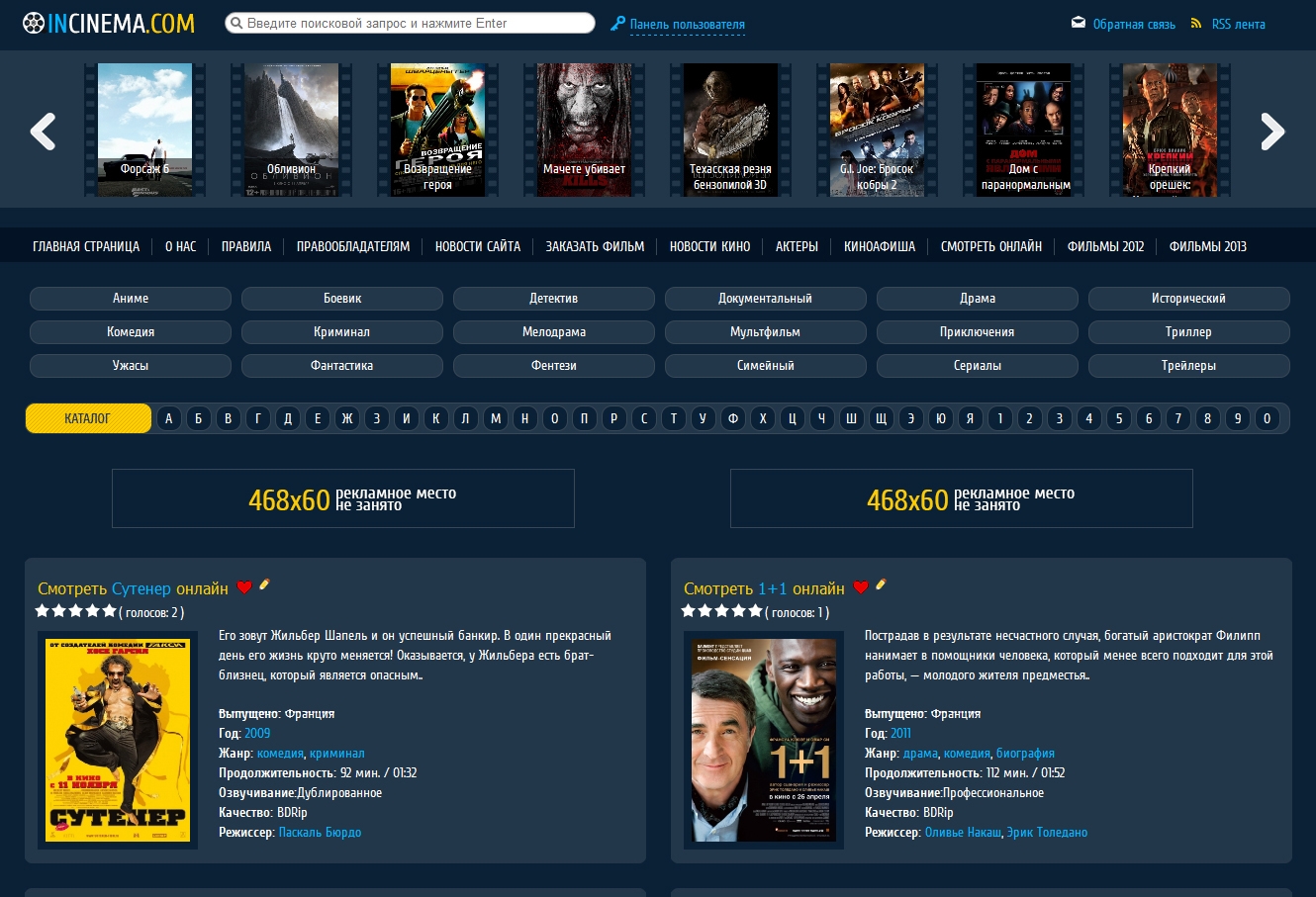Select the Комедия genre button
Screen dimensions: 1316x897
pyautogui.click(x=131, y=332)
